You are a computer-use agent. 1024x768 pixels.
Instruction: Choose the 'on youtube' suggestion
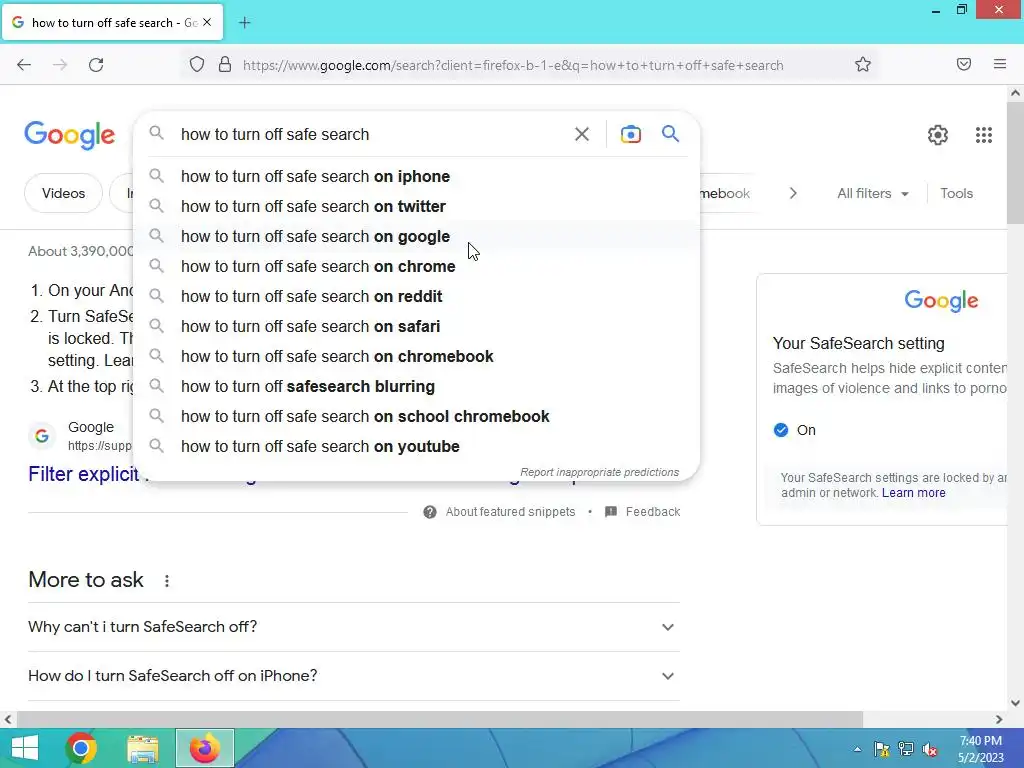coord(417,447)
